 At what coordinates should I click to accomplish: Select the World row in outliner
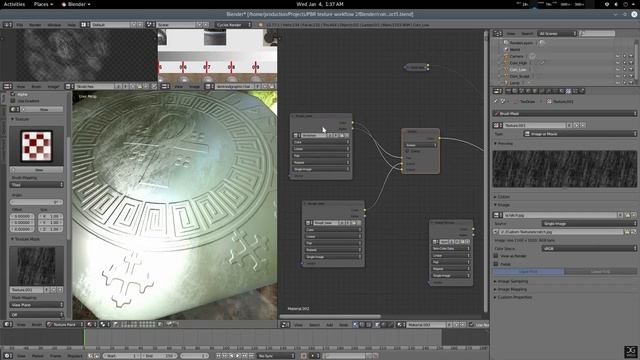click(x=515, y=49)
